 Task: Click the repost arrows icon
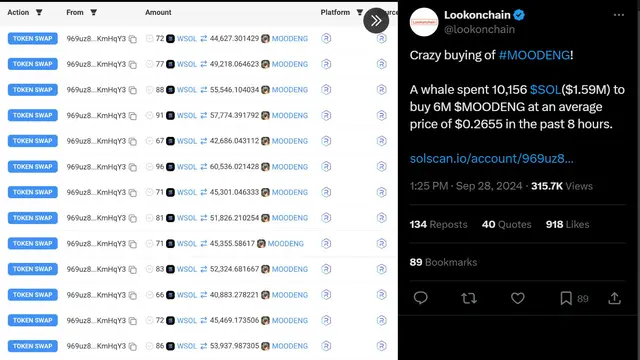click(x=469, y=298)
